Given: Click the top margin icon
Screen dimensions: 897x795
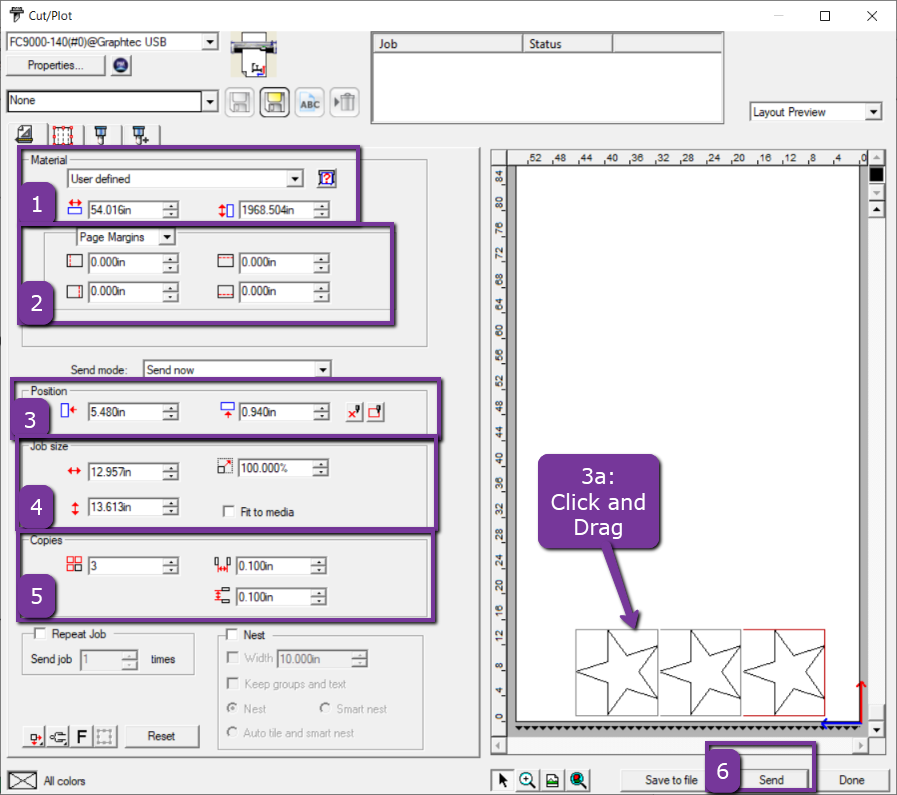Looking at the screenshot, I should coord(225,261).
